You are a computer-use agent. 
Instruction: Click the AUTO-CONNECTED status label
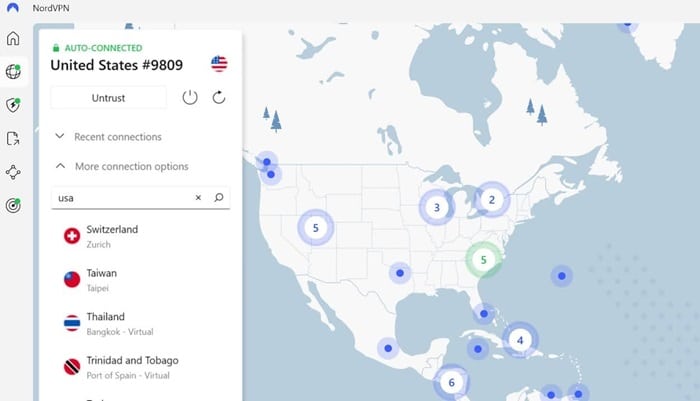[x=104, y=48]
